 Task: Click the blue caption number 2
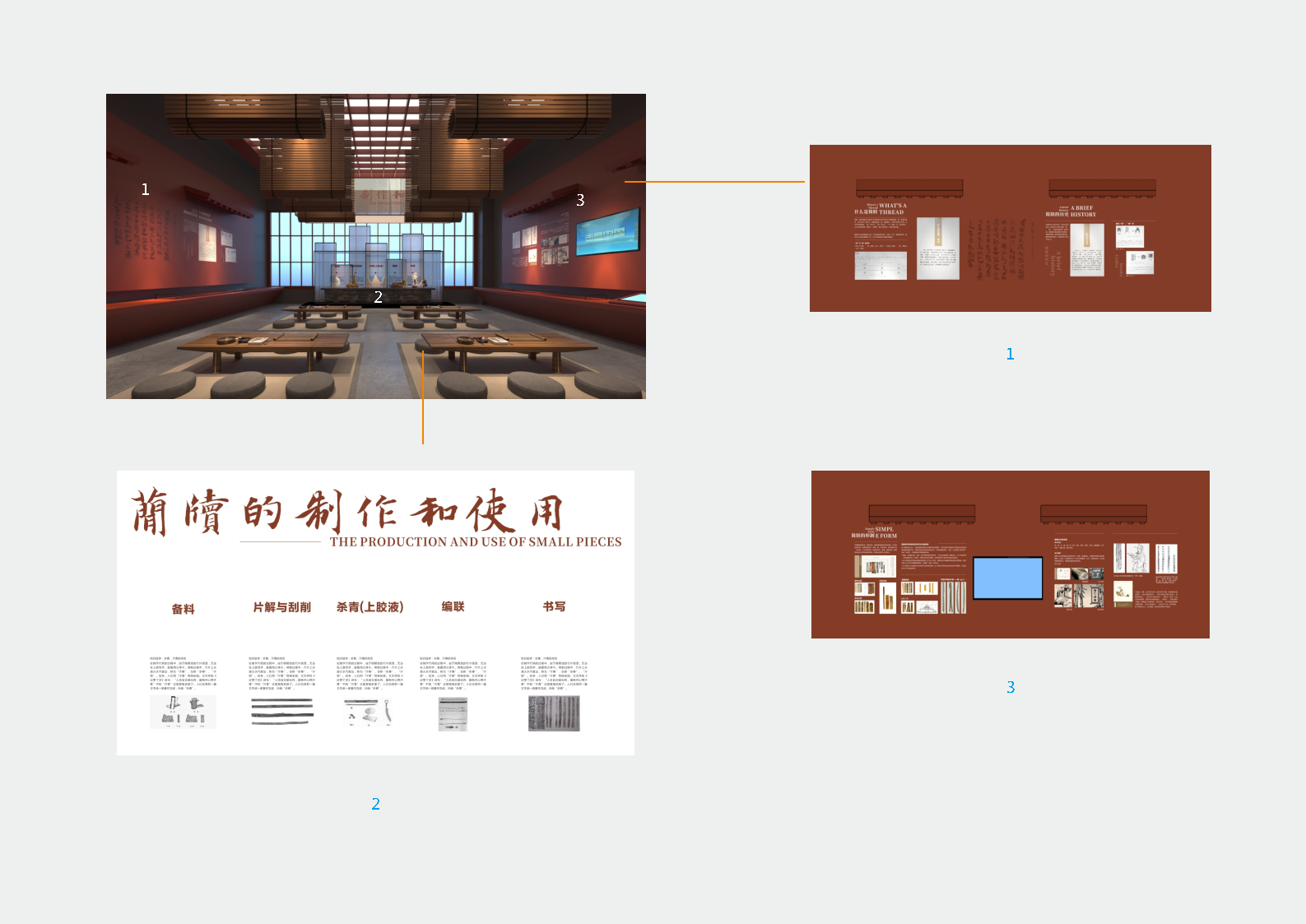376,804
